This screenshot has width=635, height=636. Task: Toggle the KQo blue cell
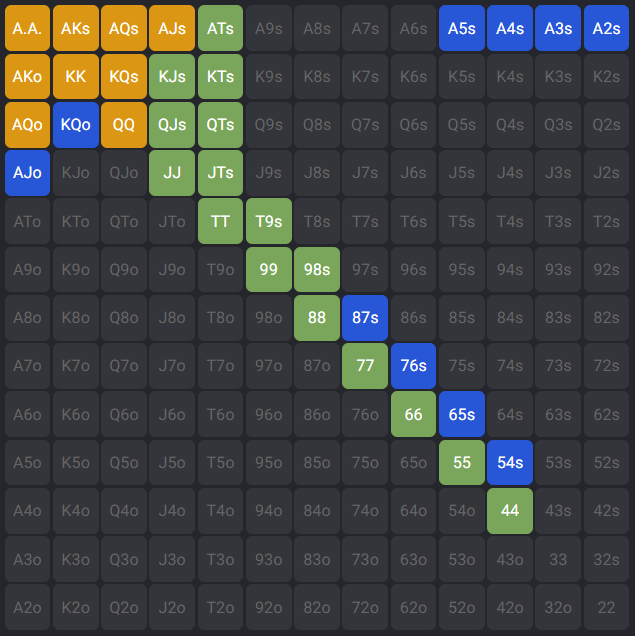point(75,124)
